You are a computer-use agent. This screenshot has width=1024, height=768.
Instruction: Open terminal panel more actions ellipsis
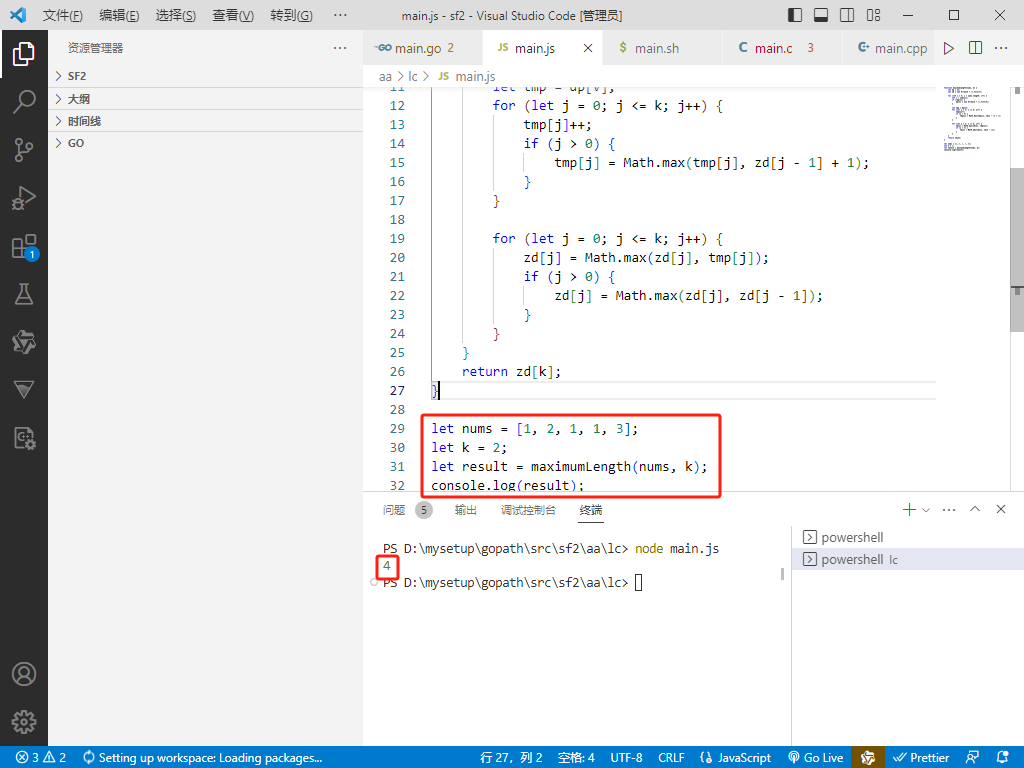(949, 509)
